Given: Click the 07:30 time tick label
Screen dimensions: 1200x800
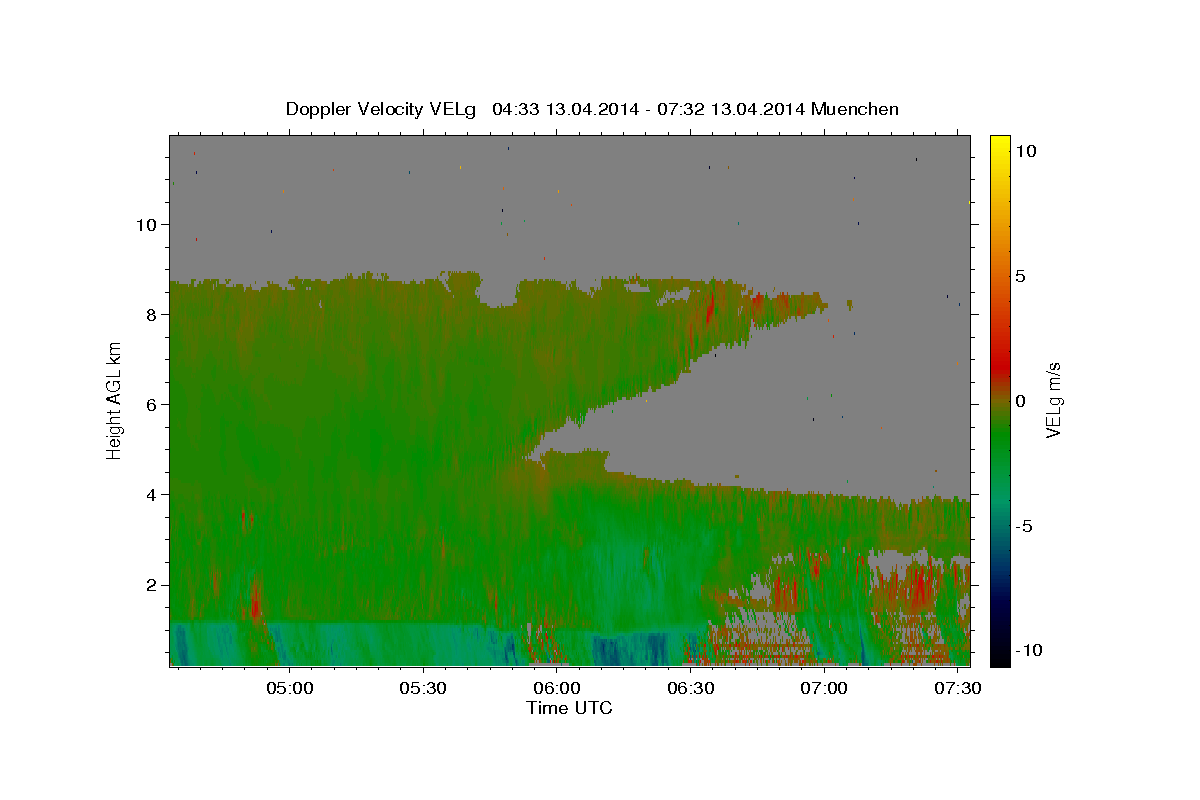Looking at the screenshot, I should click(x=957, y=688).
